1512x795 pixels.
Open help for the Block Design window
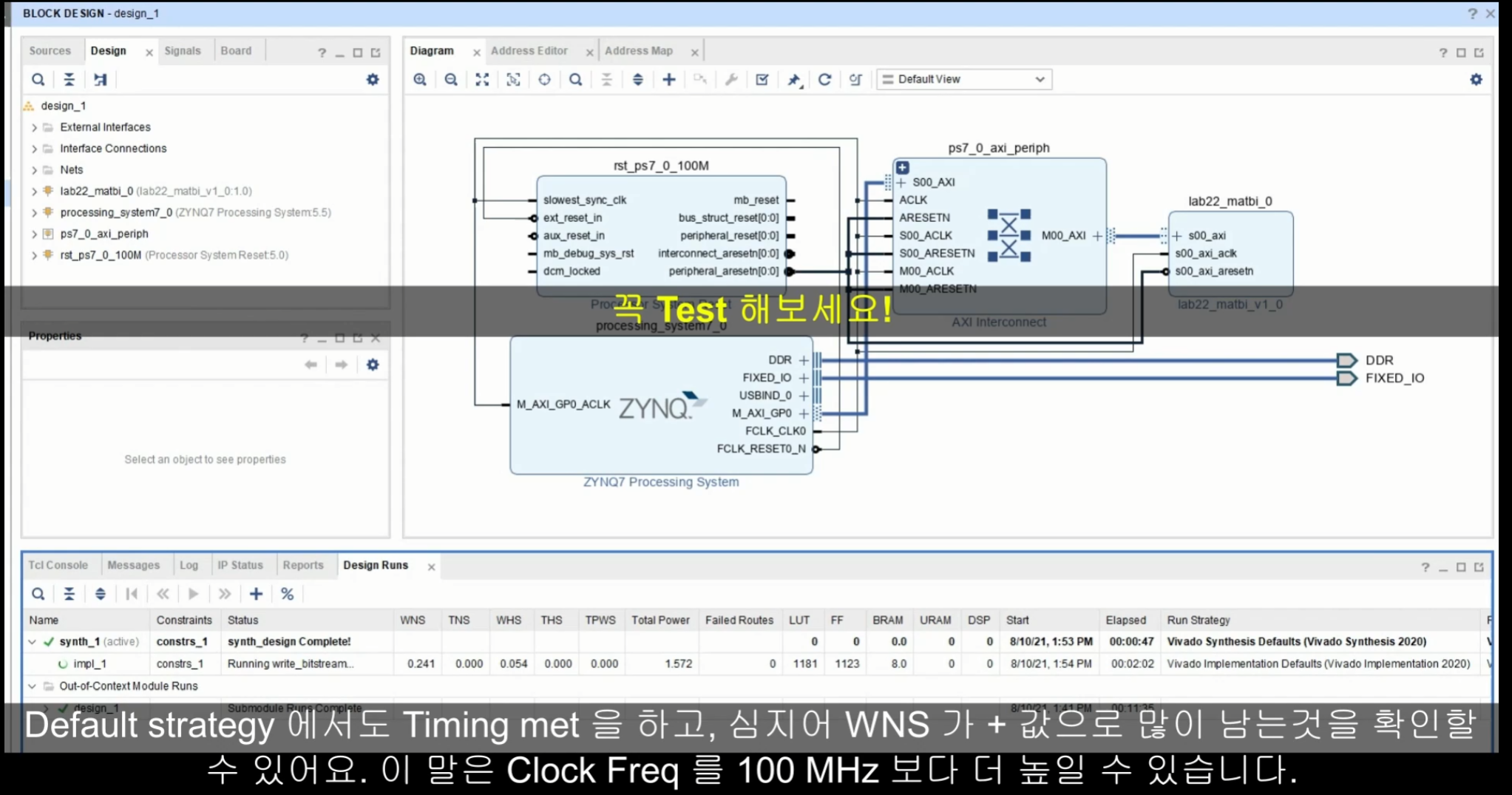coord(1472,13)
